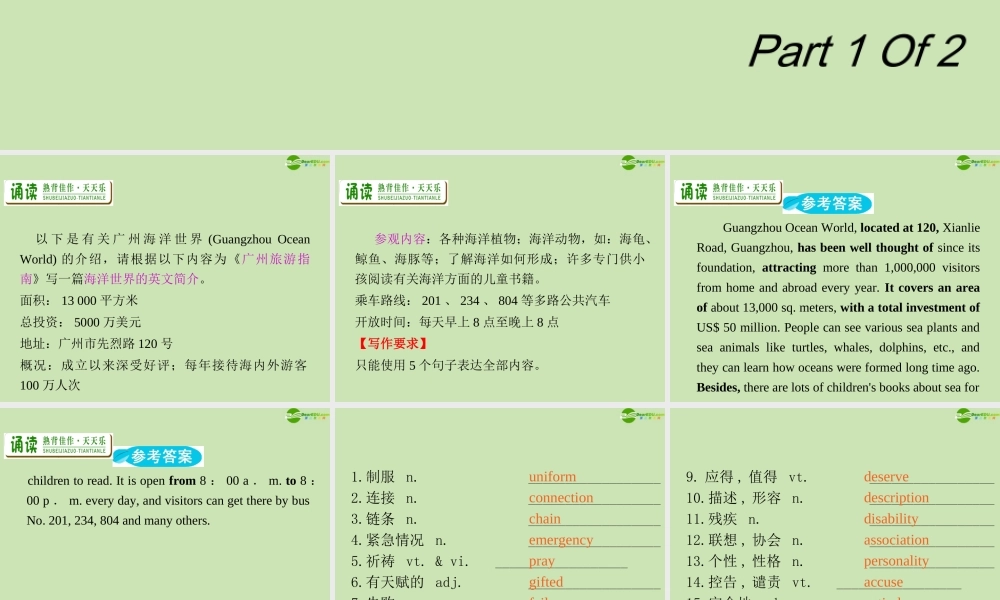Click the answer word 'pray'
The width and height of the screenshot is (1000, 600).
pos(541,561)
